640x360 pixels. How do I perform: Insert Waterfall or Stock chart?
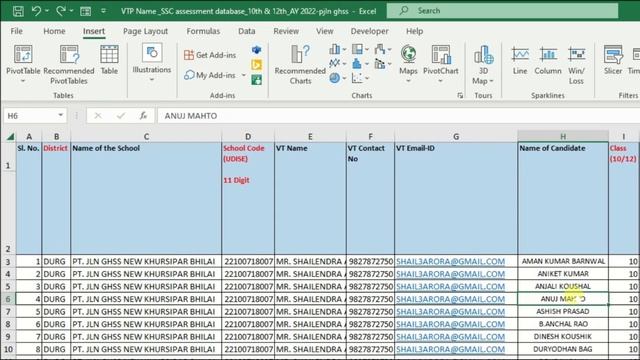[383, 49]
